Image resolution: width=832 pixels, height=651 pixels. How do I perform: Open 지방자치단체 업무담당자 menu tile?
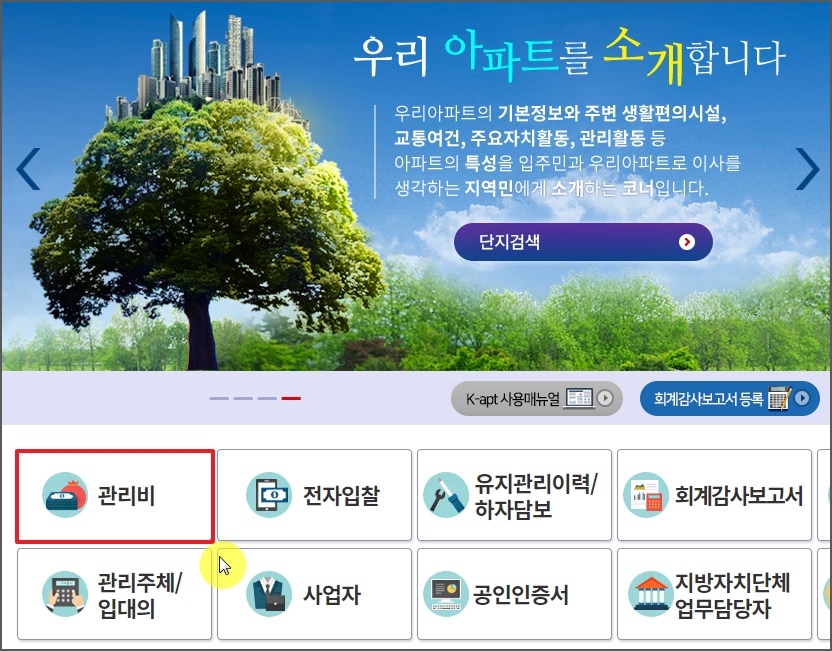714,594
